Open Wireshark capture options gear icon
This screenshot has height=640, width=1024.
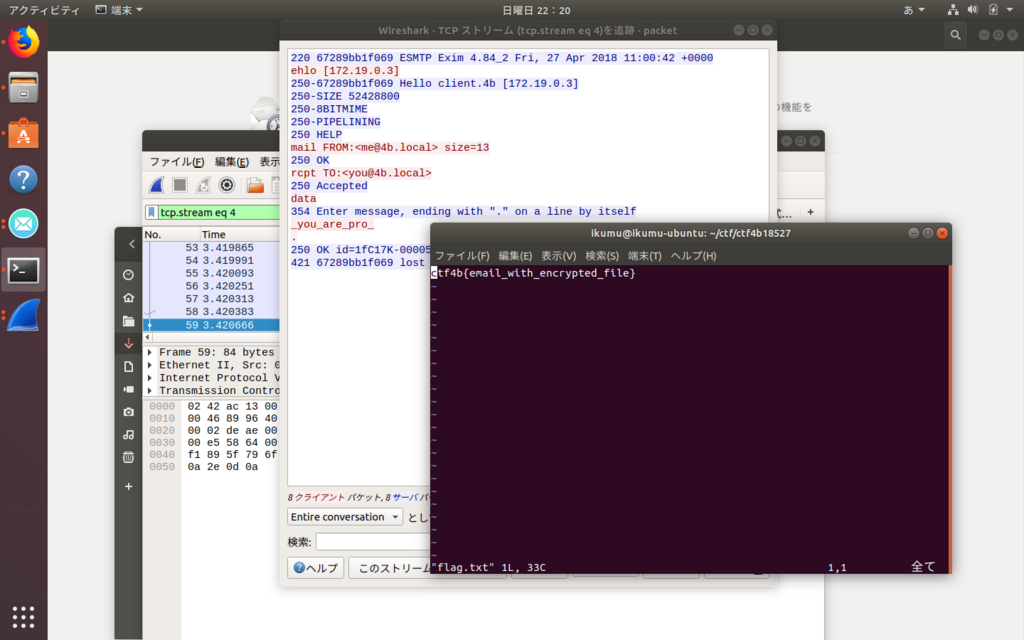[x=227, y=185]
